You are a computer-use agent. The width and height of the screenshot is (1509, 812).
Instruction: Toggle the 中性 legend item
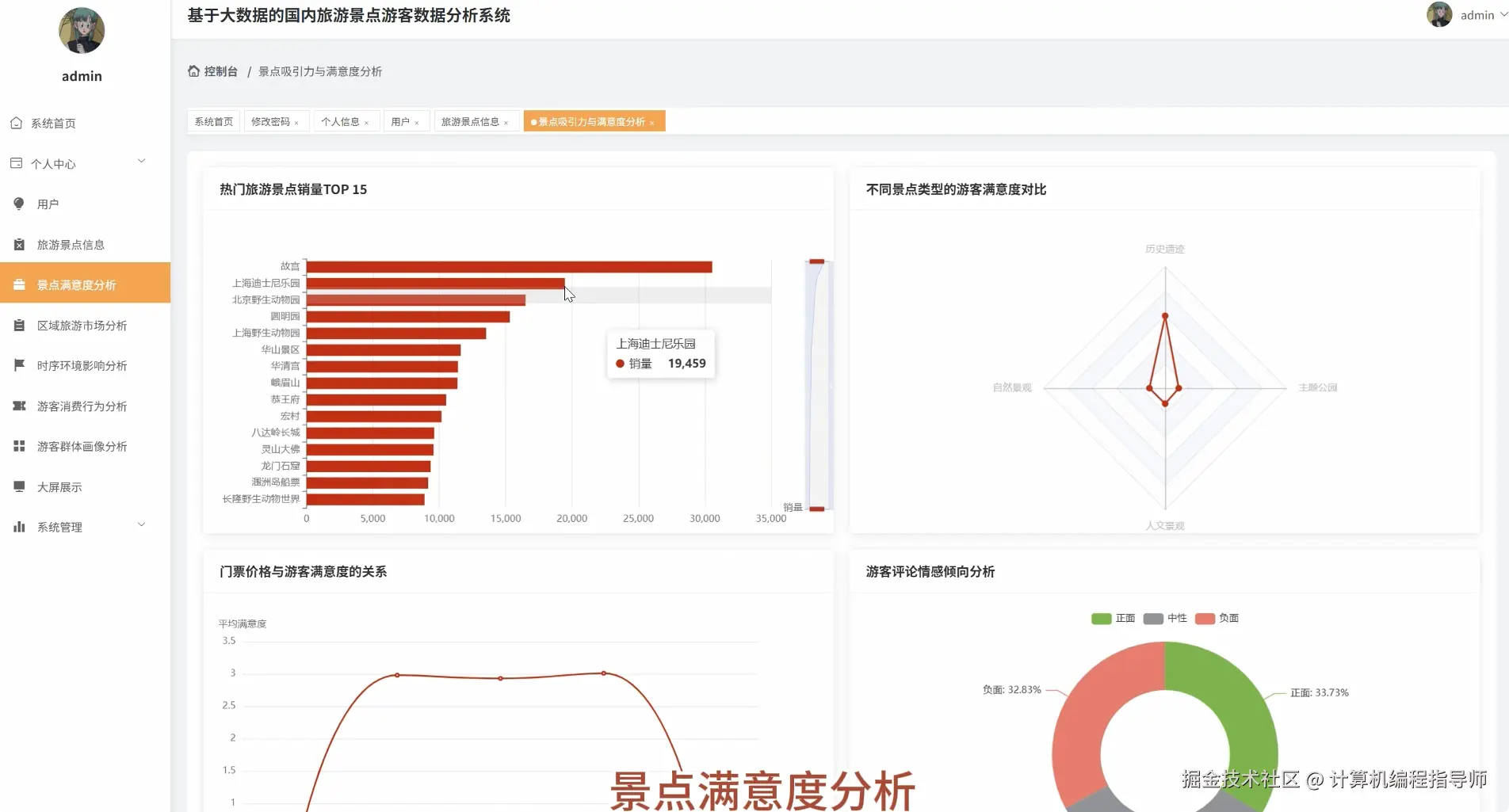[1165, 618]
